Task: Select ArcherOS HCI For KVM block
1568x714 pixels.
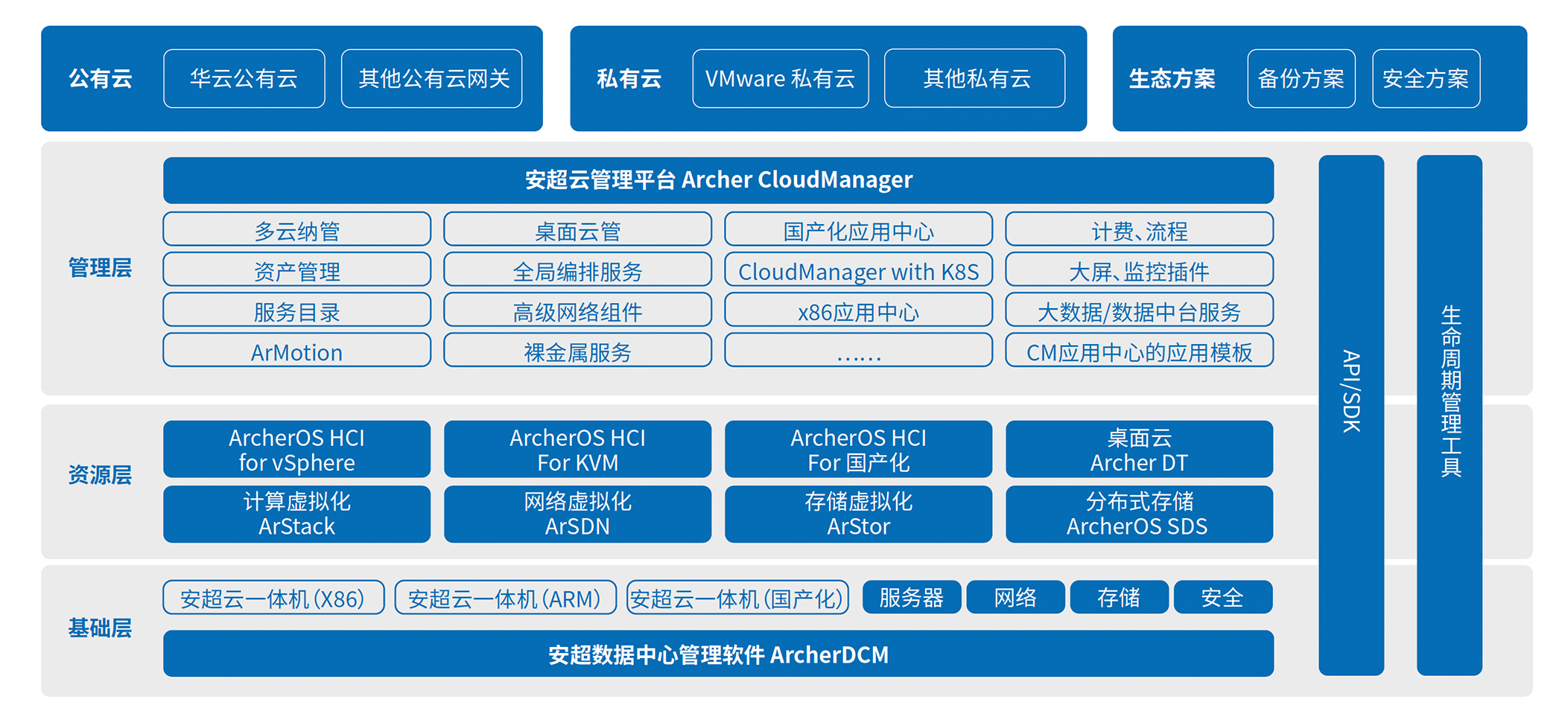Action: coord(577,449)
